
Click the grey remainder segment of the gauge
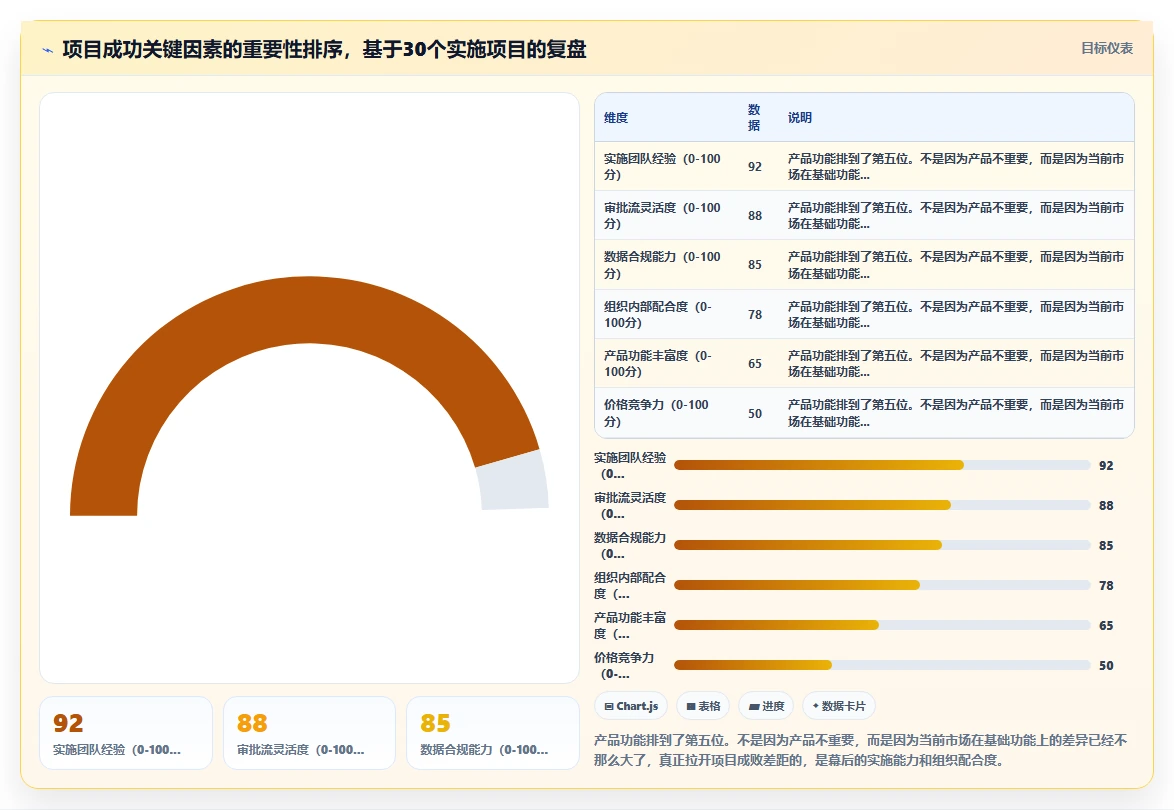coord(514,481)
